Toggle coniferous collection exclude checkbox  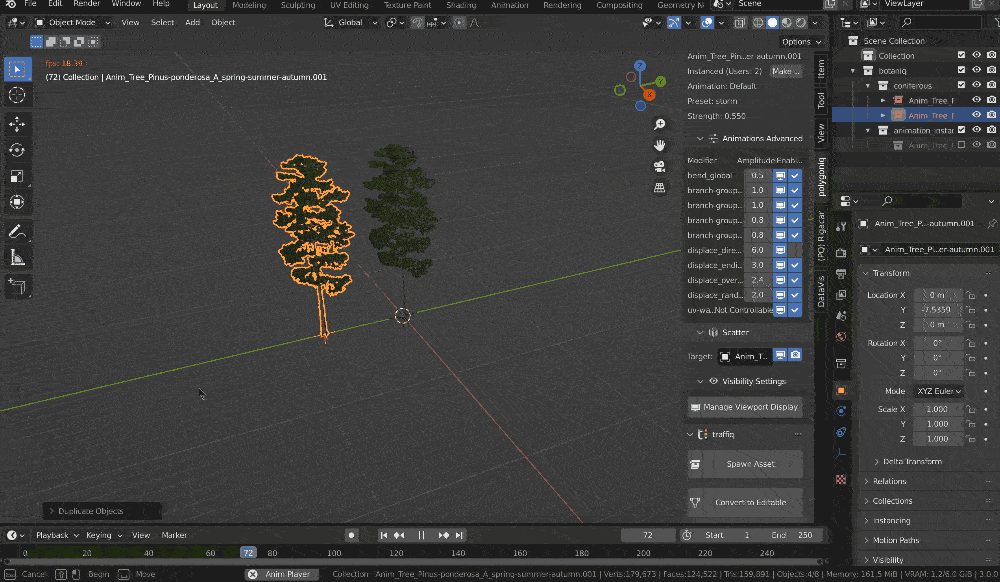961,85
